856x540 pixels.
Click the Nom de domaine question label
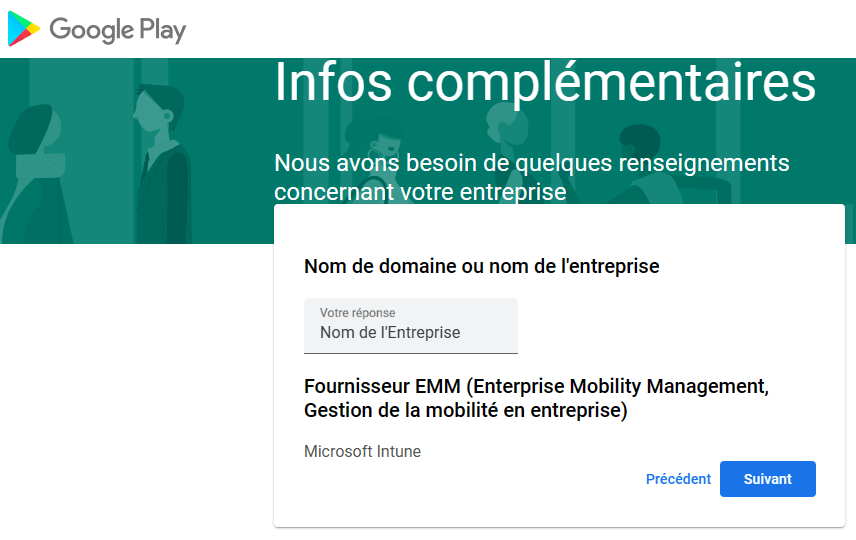[481, 266]
